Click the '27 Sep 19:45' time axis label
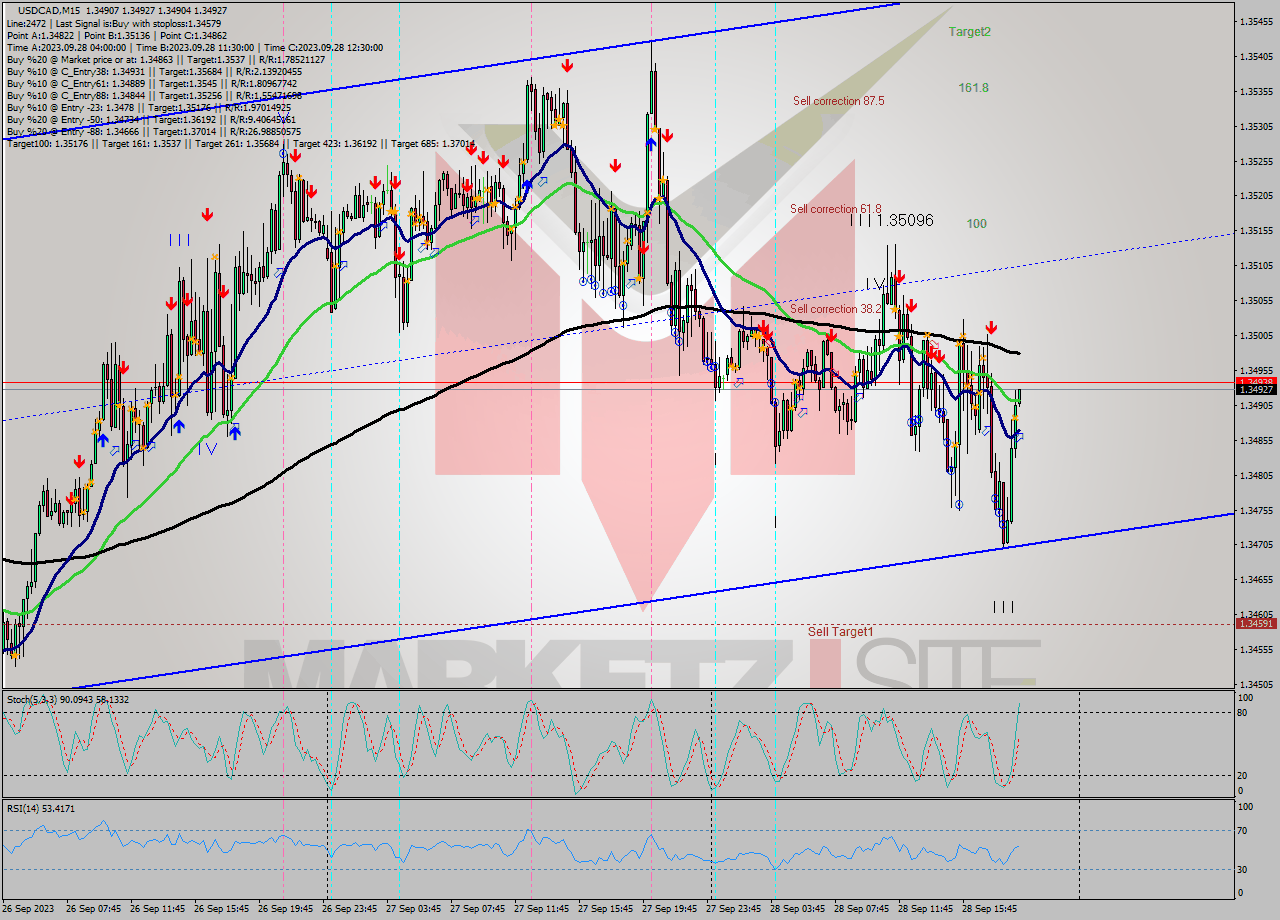 [670, 909]
